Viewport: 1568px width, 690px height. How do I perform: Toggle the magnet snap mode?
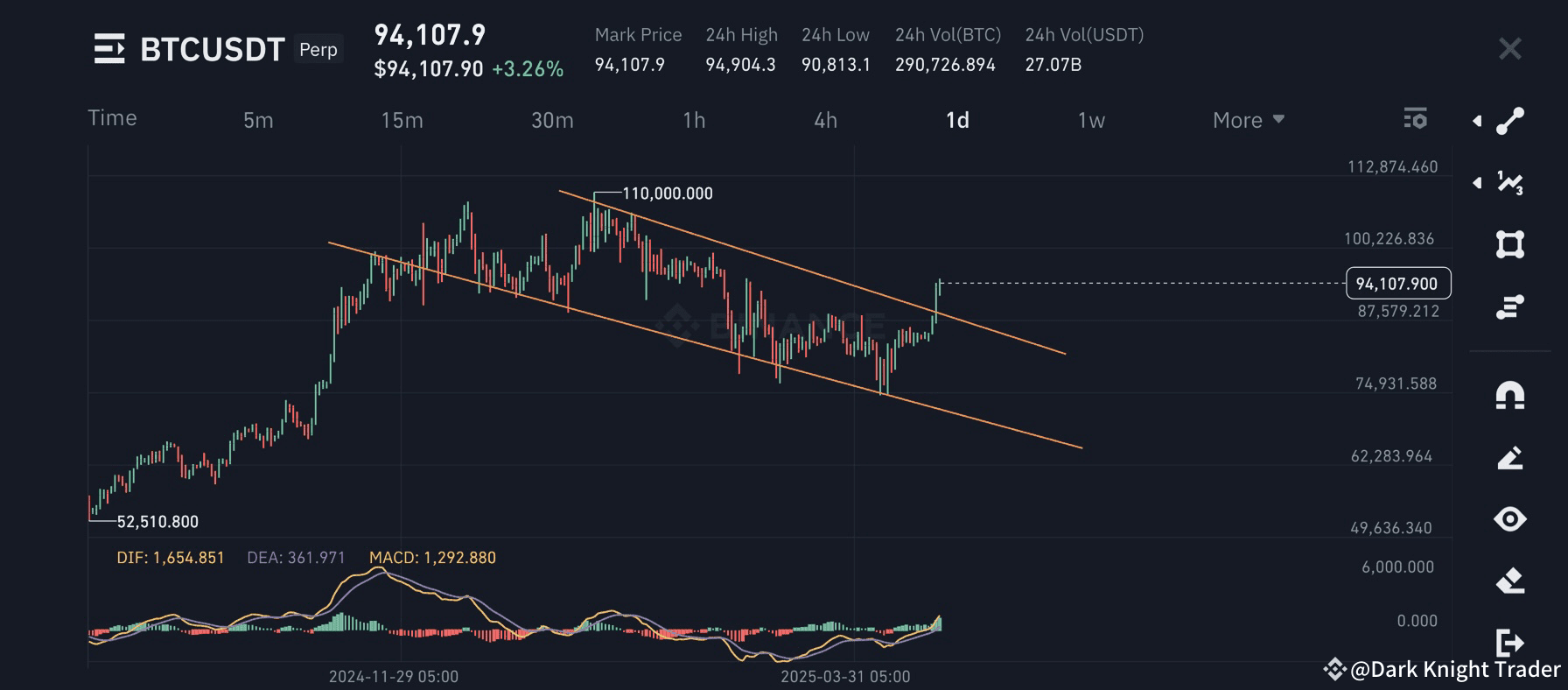pyautogui.click(x=1510, y=396)
